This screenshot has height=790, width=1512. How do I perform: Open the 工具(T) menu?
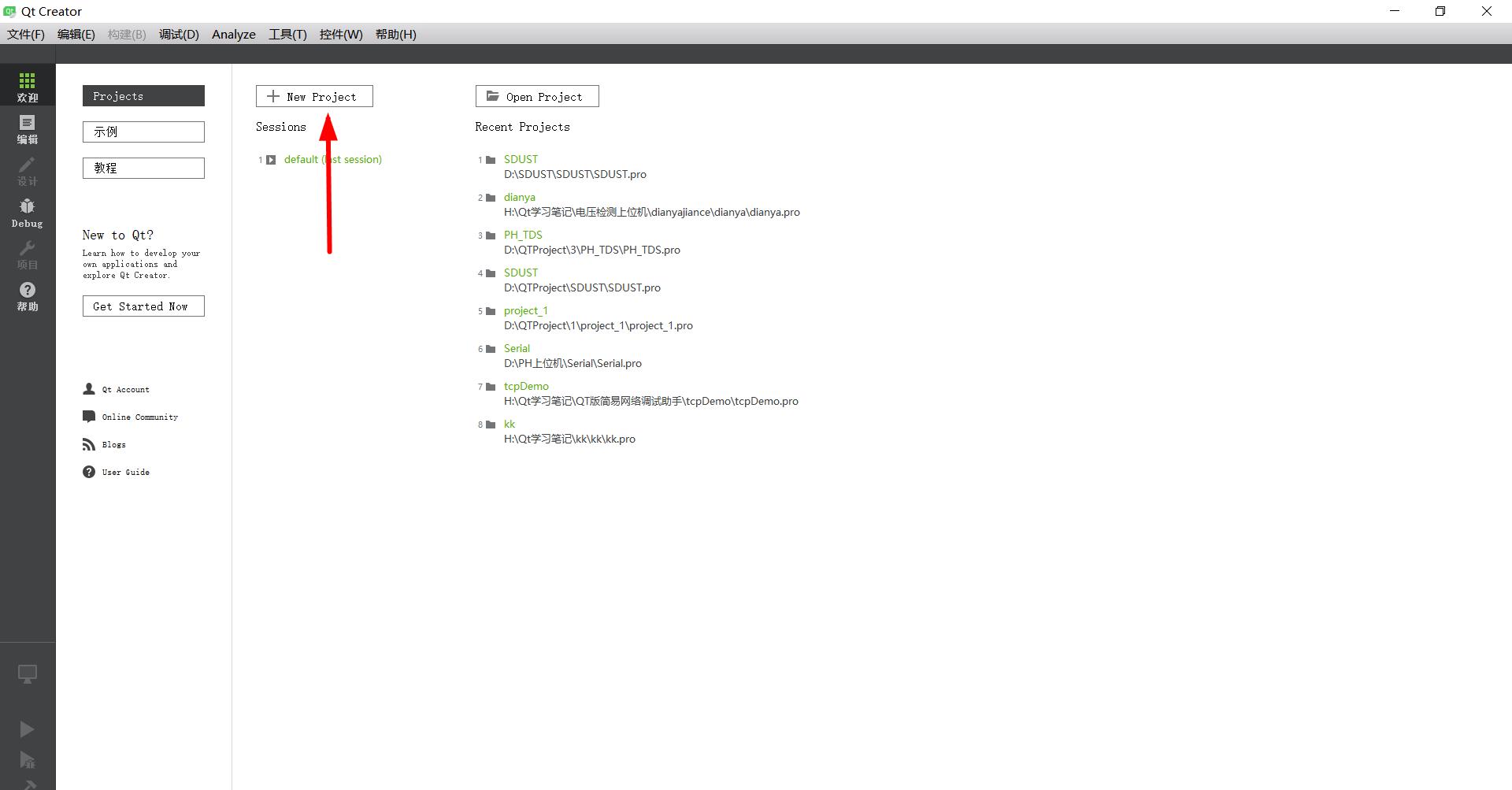(x=287, y=34)
